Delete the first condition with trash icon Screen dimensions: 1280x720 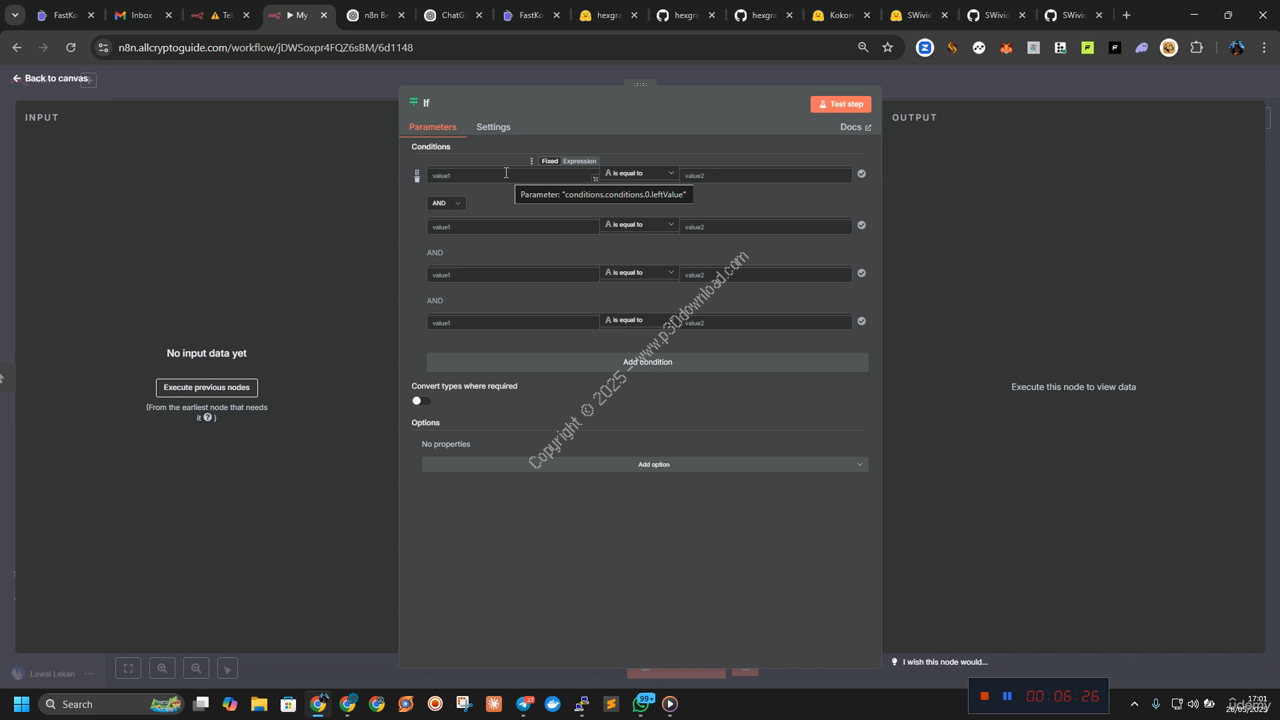pos(417,179)
